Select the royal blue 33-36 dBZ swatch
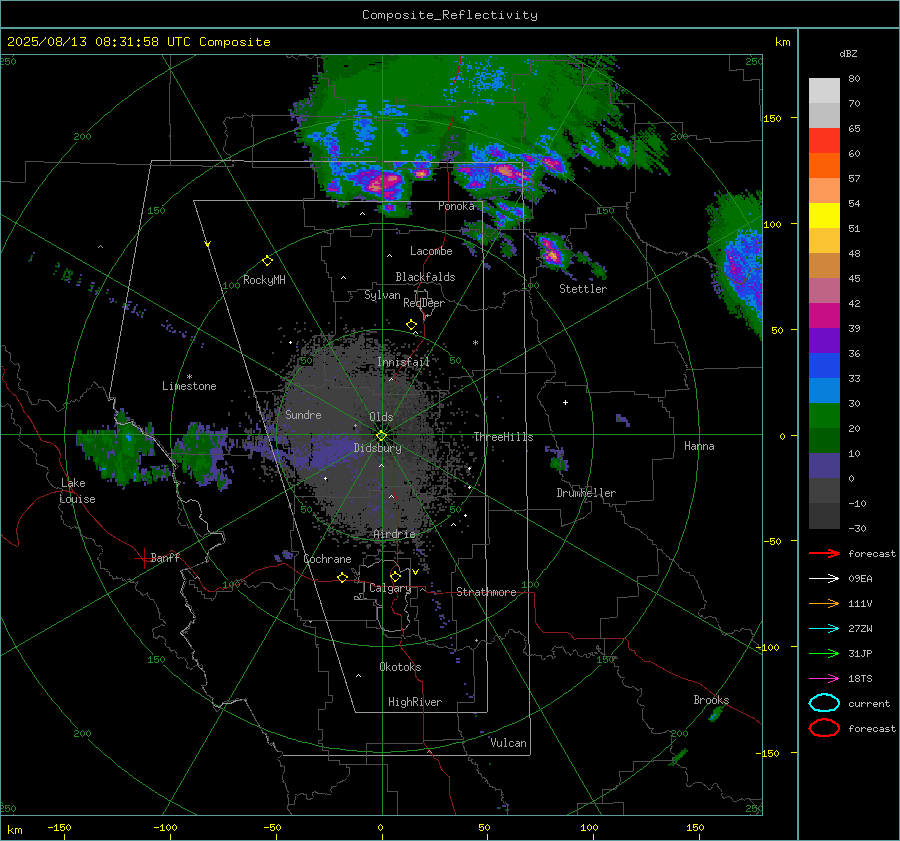Viewport: 900px width, 841px height. pos(824,366)
